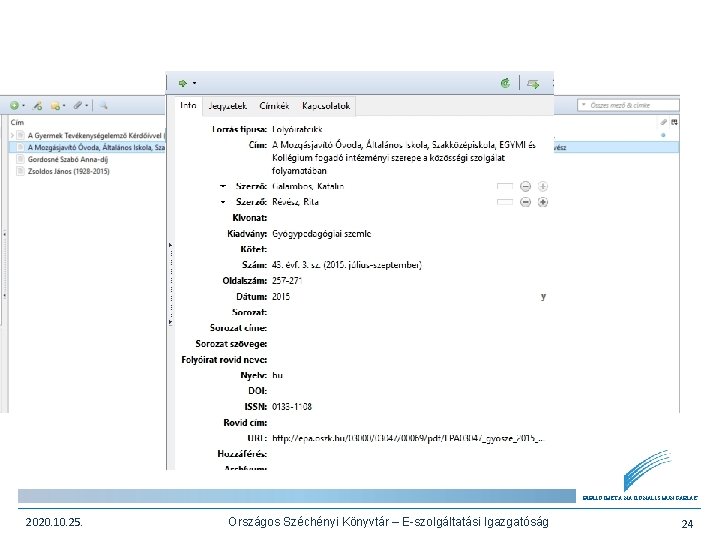
Task: Click the attachment column paperclip header icon
Action: pos(664,122)
